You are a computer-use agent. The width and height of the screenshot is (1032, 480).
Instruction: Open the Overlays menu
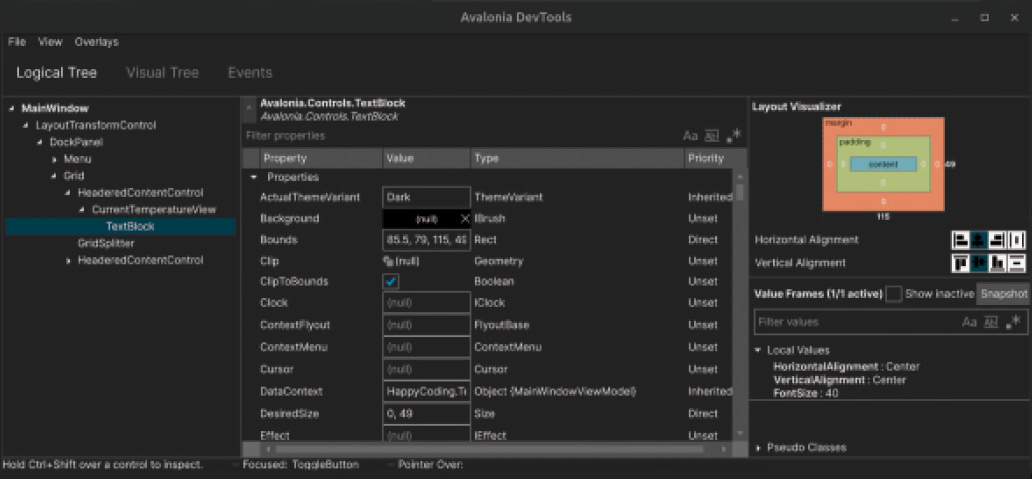click(x=97, y=42)
